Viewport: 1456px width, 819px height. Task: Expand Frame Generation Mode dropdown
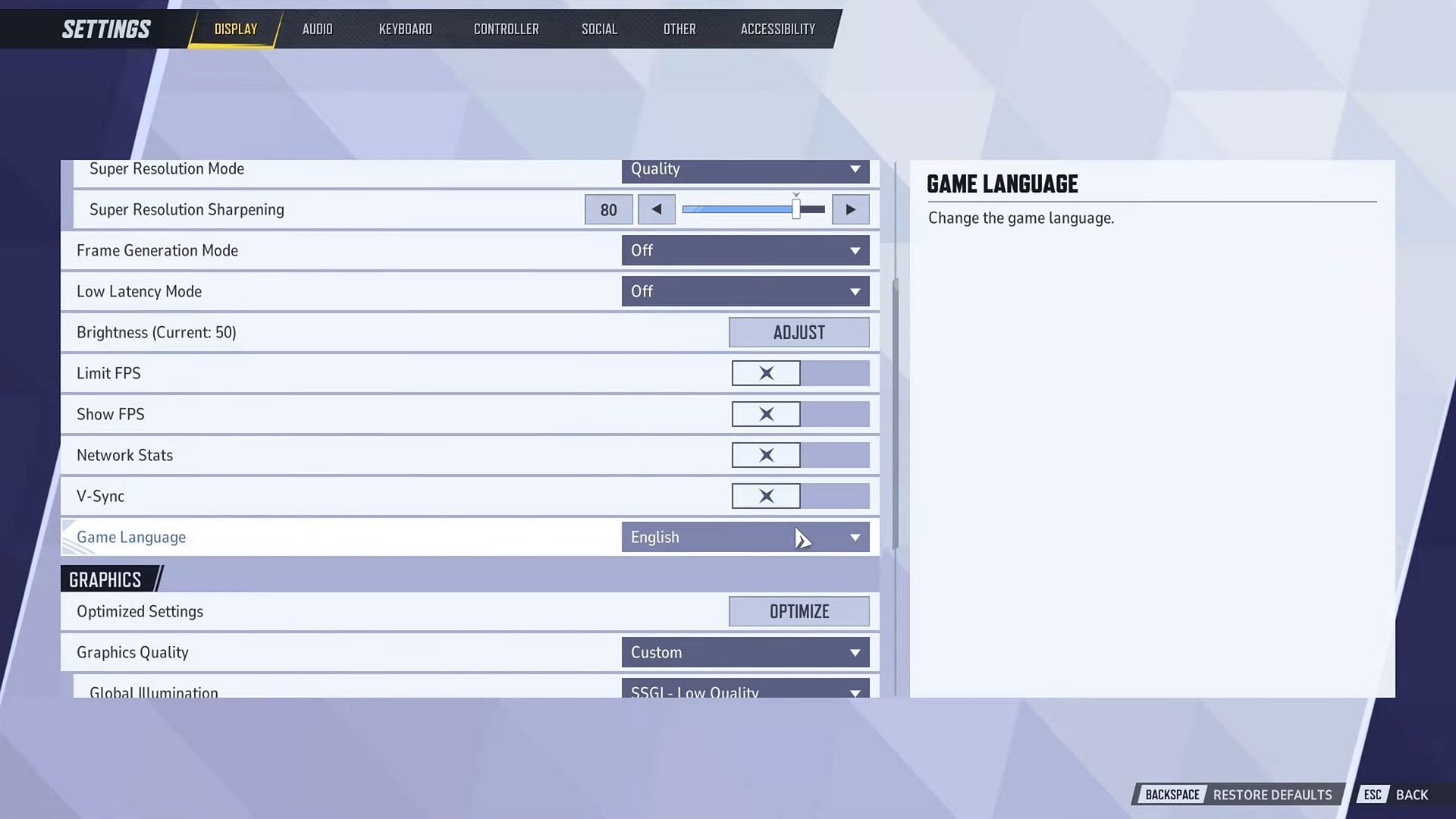pos(856,250)
